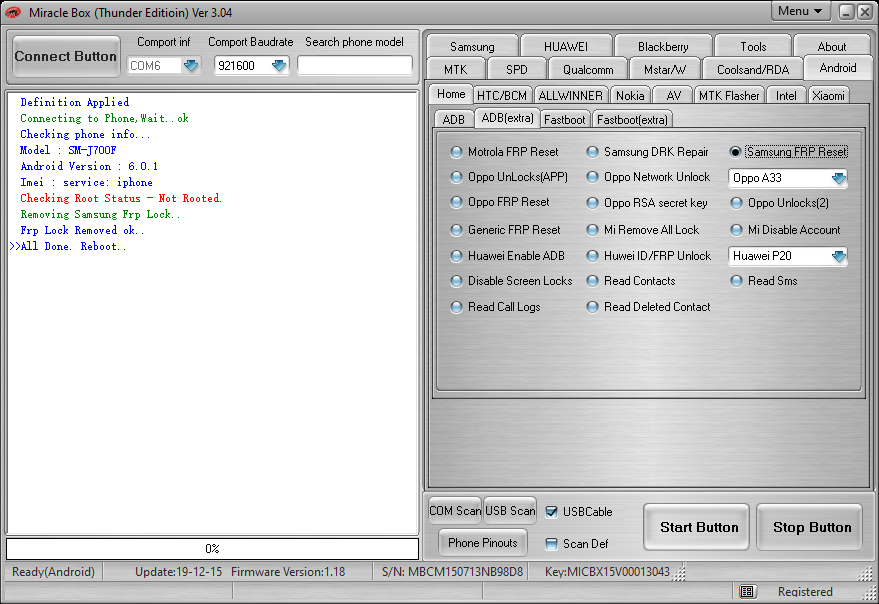Open the Tools tab
This screenshot has width=879, height=604.
(x=753, y=47)
